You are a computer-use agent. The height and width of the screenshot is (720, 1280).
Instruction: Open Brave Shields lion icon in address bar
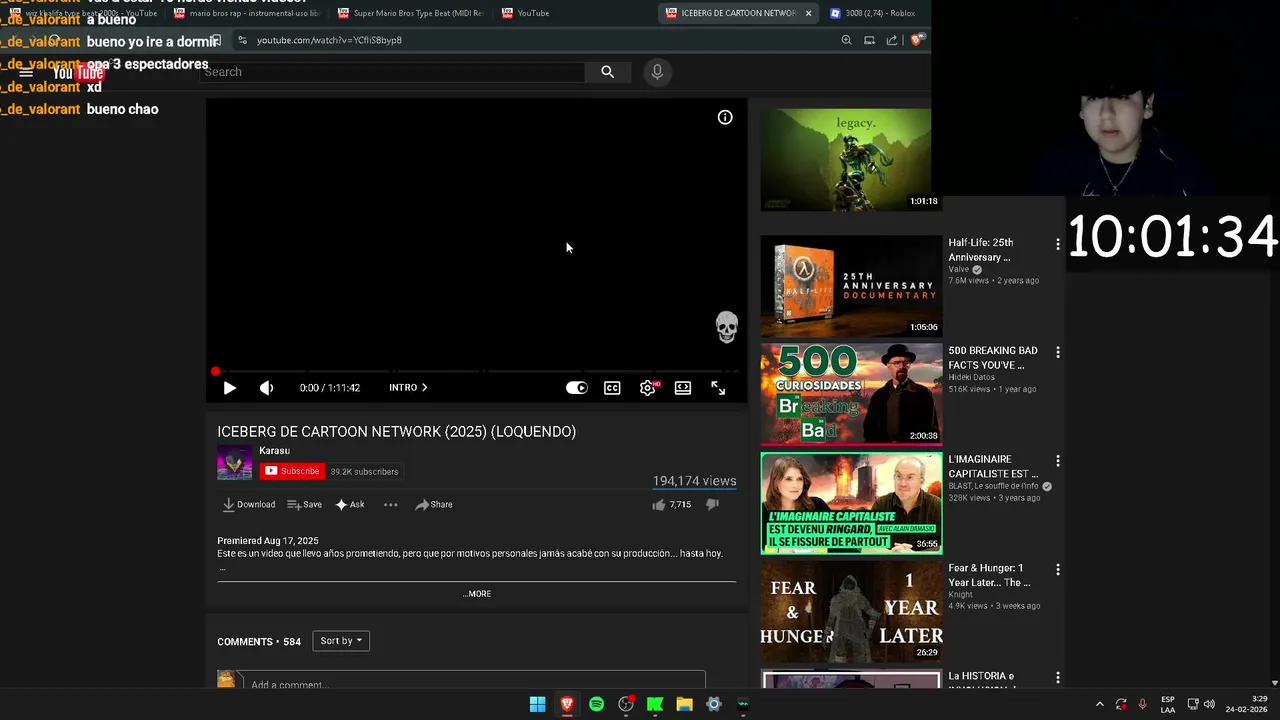pyautogui.click(x=916, y=40)
